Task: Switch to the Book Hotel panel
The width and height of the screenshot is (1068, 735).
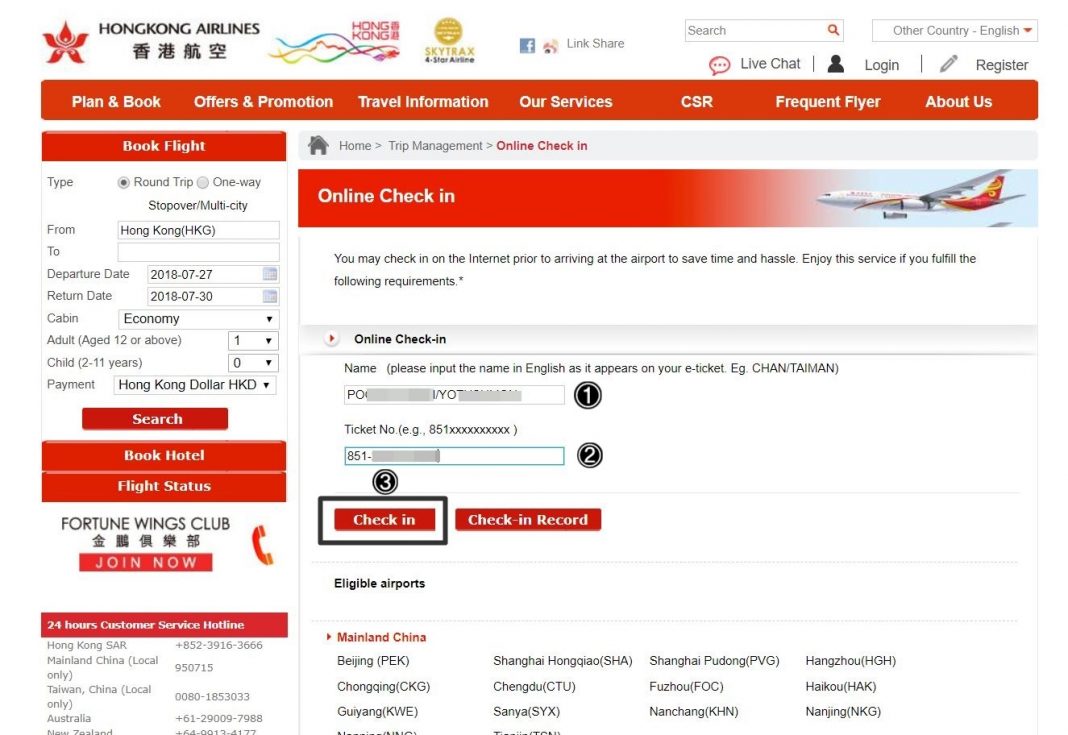Action: click(x=164, y=455)
